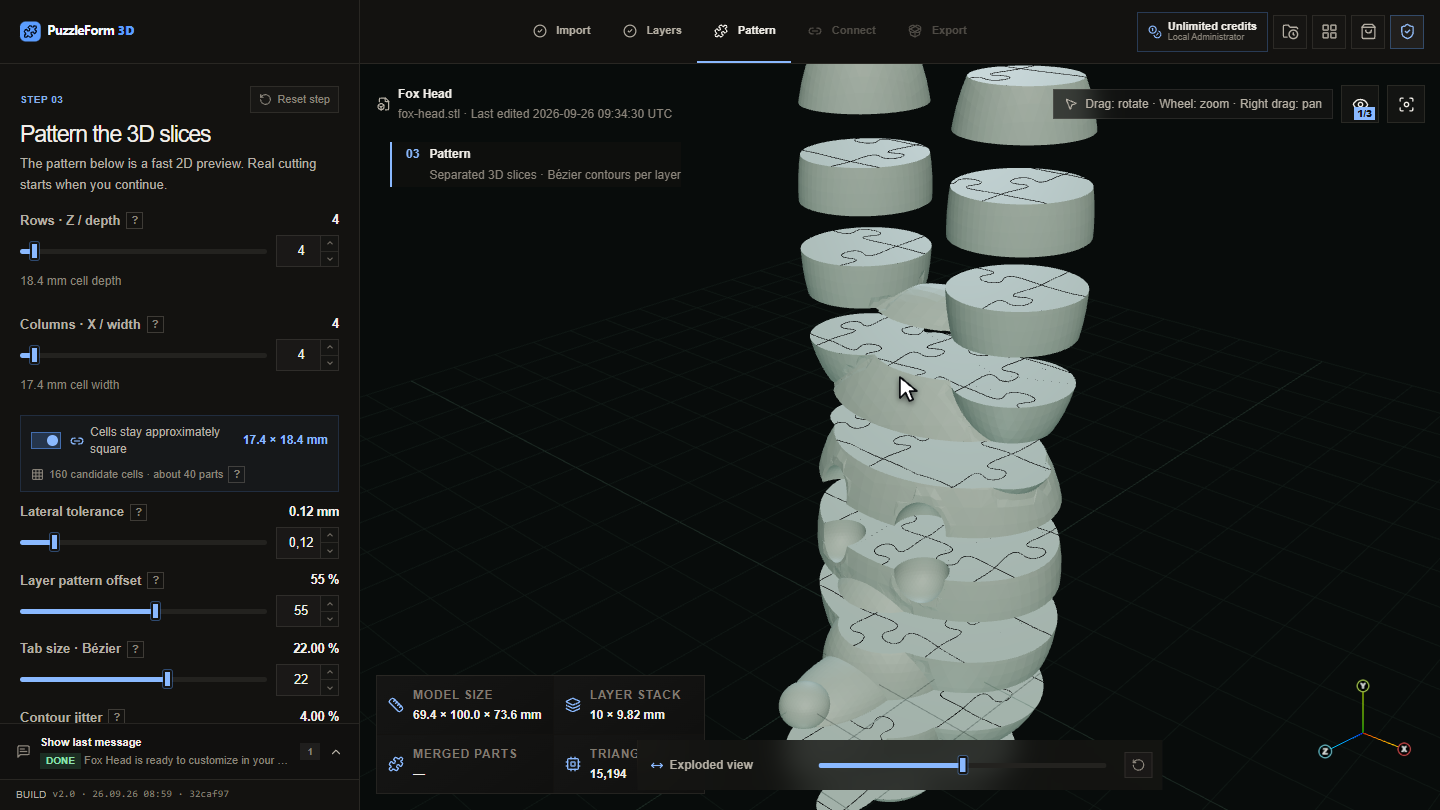Screen dimensions: 1440x810
Task: Click Unlimited credits account button
Action: coord(1202,32)
